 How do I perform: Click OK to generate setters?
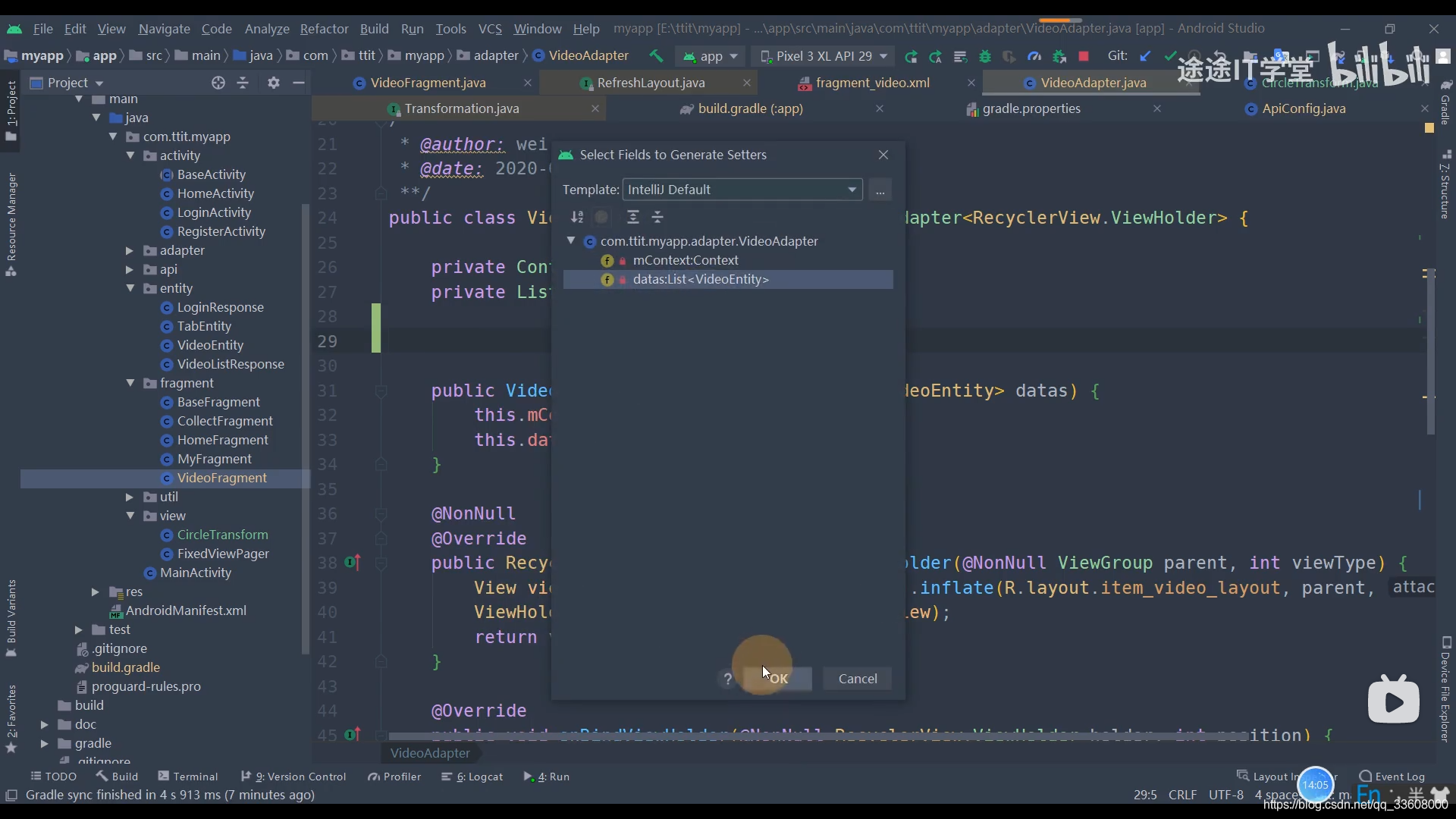click(778, 679)
